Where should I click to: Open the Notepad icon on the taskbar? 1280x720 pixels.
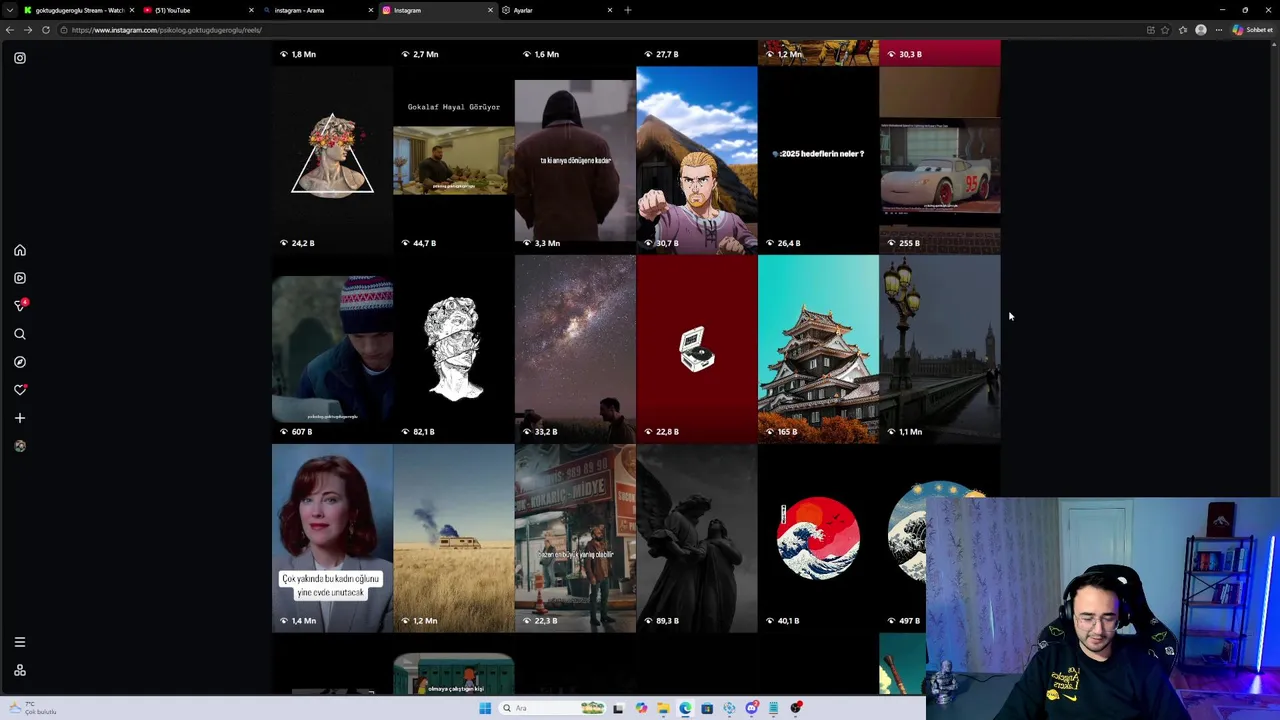(773, 708)
